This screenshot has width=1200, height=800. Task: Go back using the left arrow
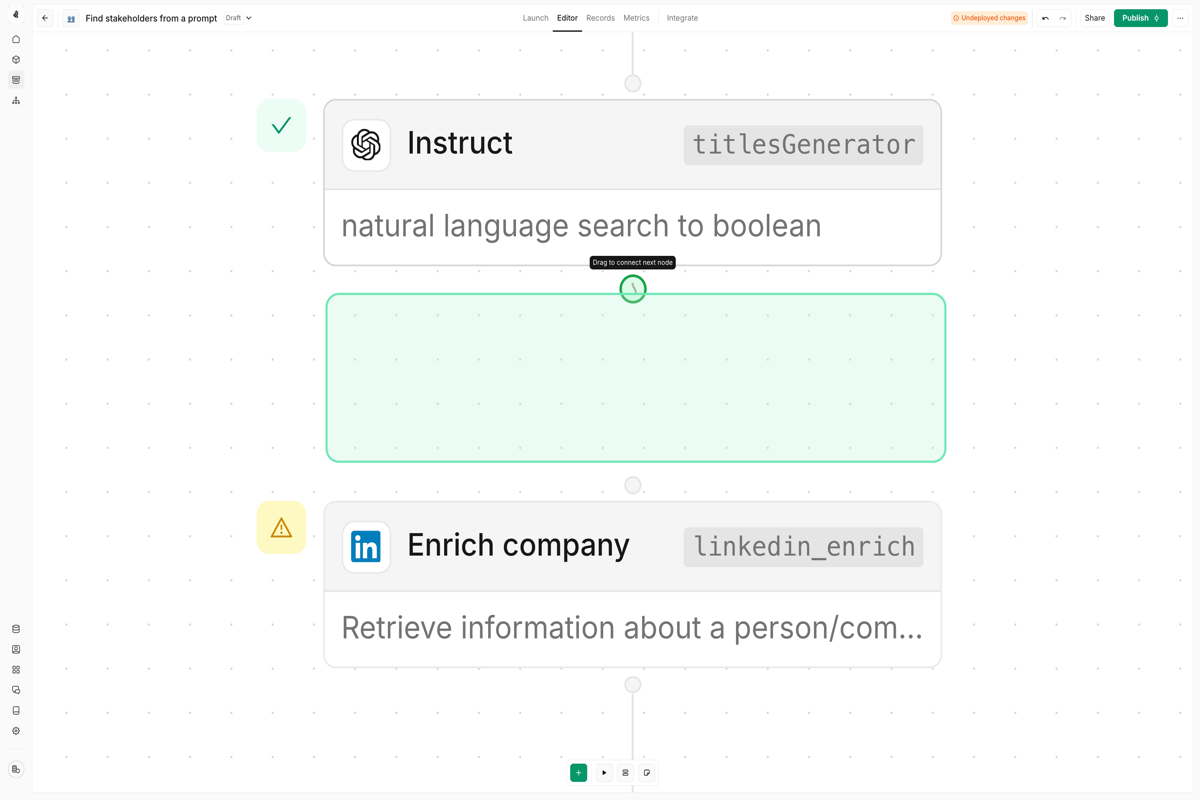[45, 18]
